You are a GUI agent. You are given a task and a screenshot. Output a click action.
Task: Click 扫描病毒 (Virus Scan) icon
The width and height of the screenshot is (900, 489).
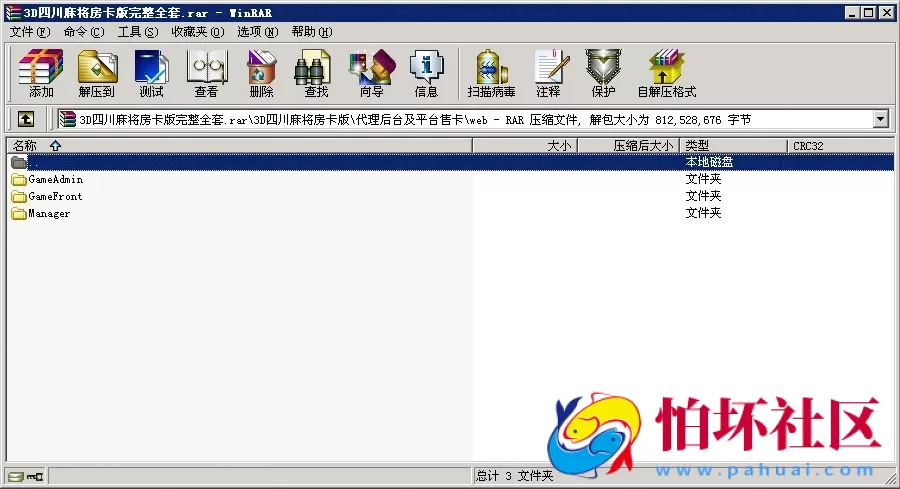[491, 73]
